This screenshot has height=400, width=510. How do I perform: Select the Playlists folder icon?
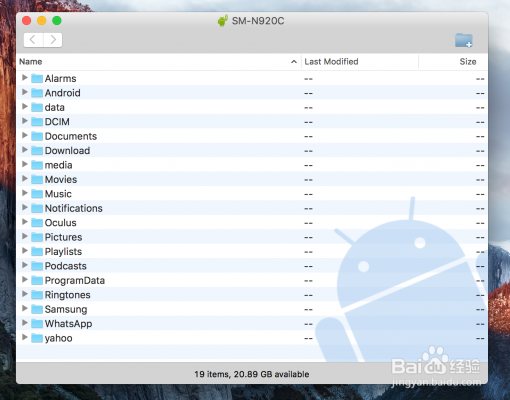pyautogui.click(x=37, y=251)
